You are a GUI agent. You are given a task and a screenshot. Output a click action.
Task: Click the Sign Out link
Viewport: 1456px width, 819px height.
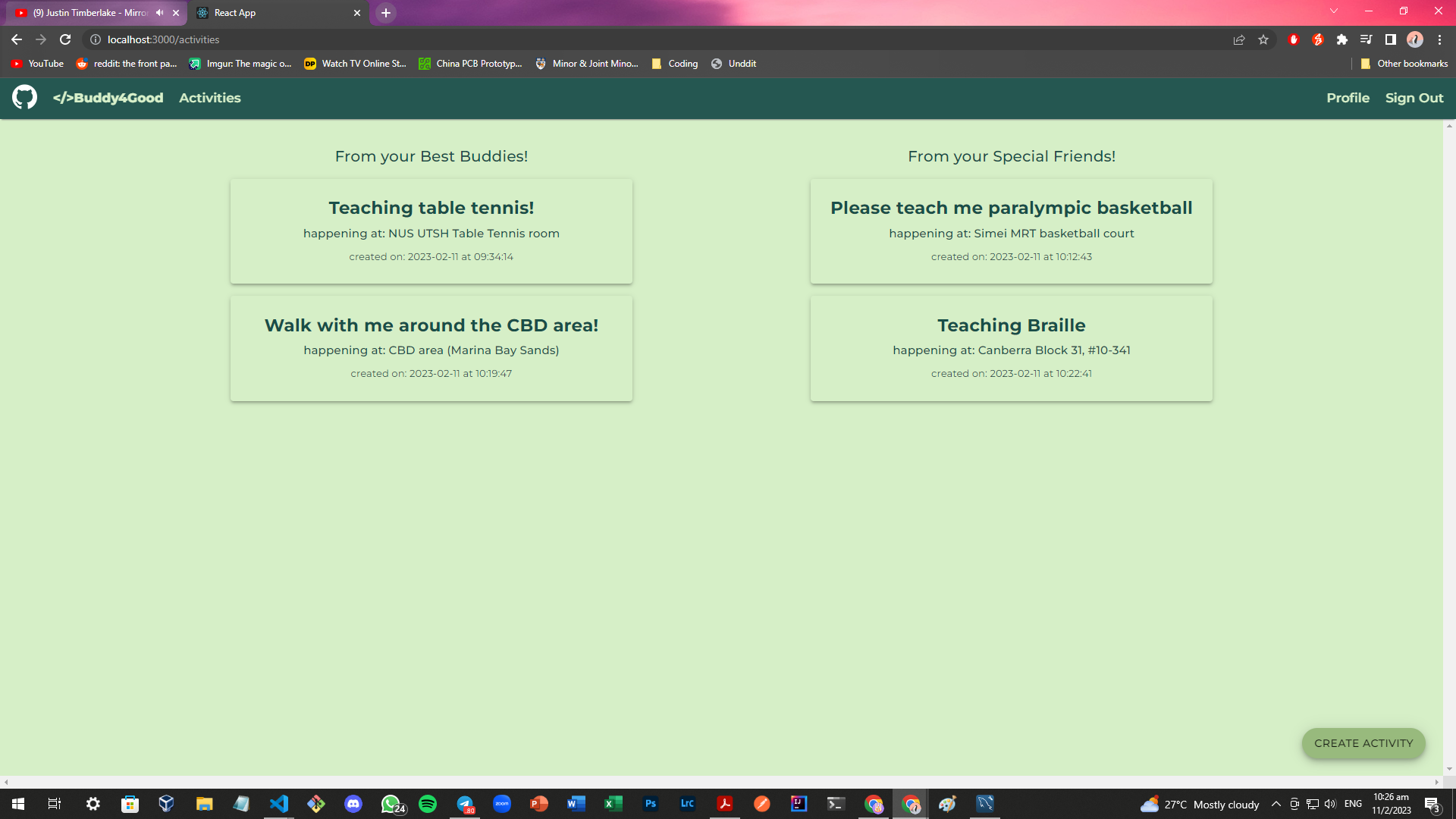point(1414,98)
